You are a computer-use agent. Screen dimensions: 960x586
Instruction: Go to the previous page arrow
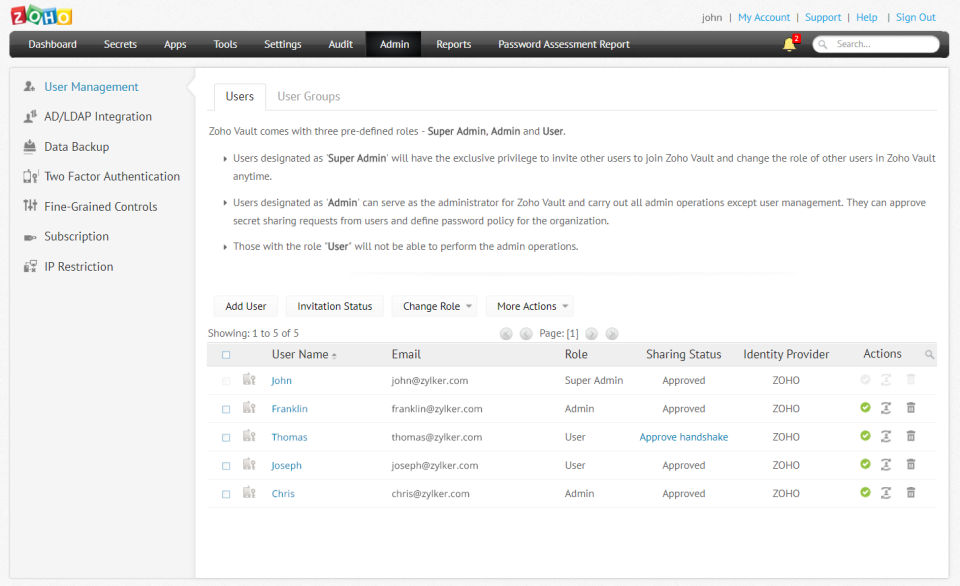(x=526, y=334)
